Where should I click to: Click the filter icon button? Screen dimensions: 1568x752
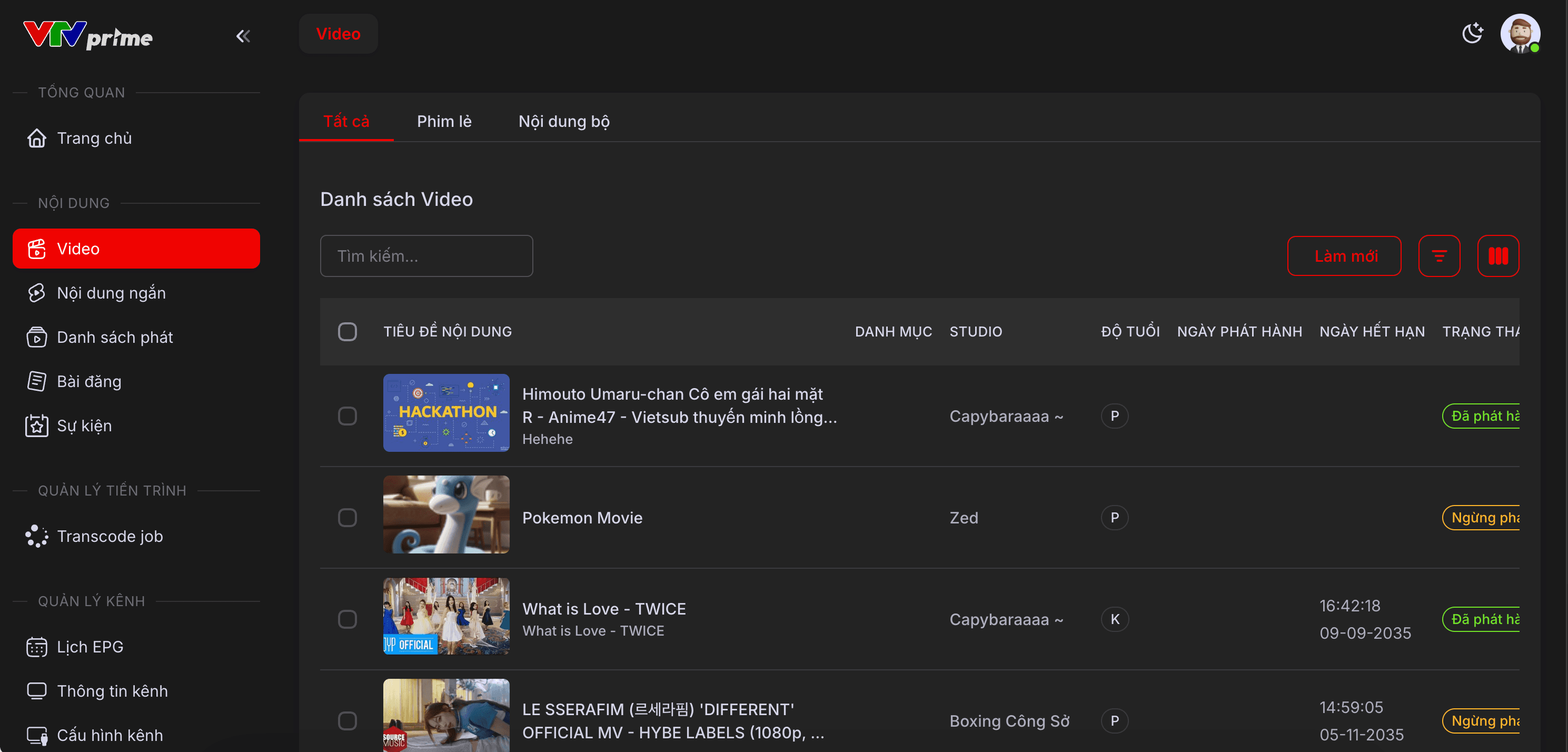pyautogui.click(x=1439, y=256)
